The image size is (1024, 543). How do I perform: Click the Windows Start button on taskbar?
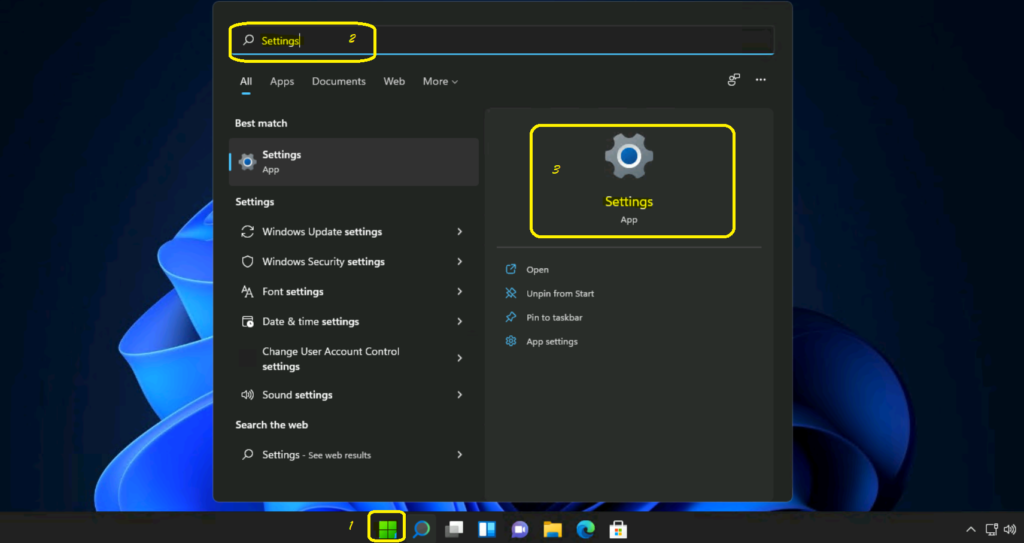(x=387, y=529)
